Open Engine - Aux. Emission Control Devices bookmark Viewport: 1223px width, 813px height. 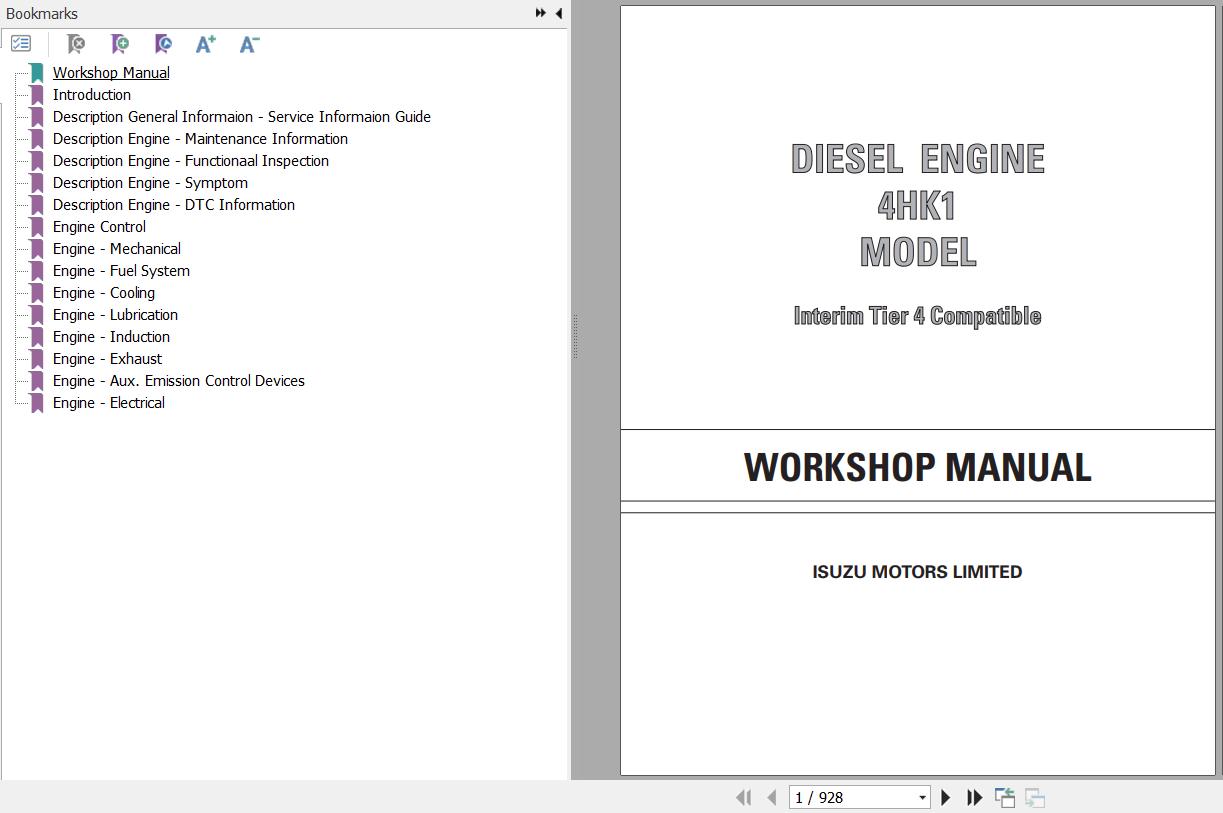coord(179,381)
